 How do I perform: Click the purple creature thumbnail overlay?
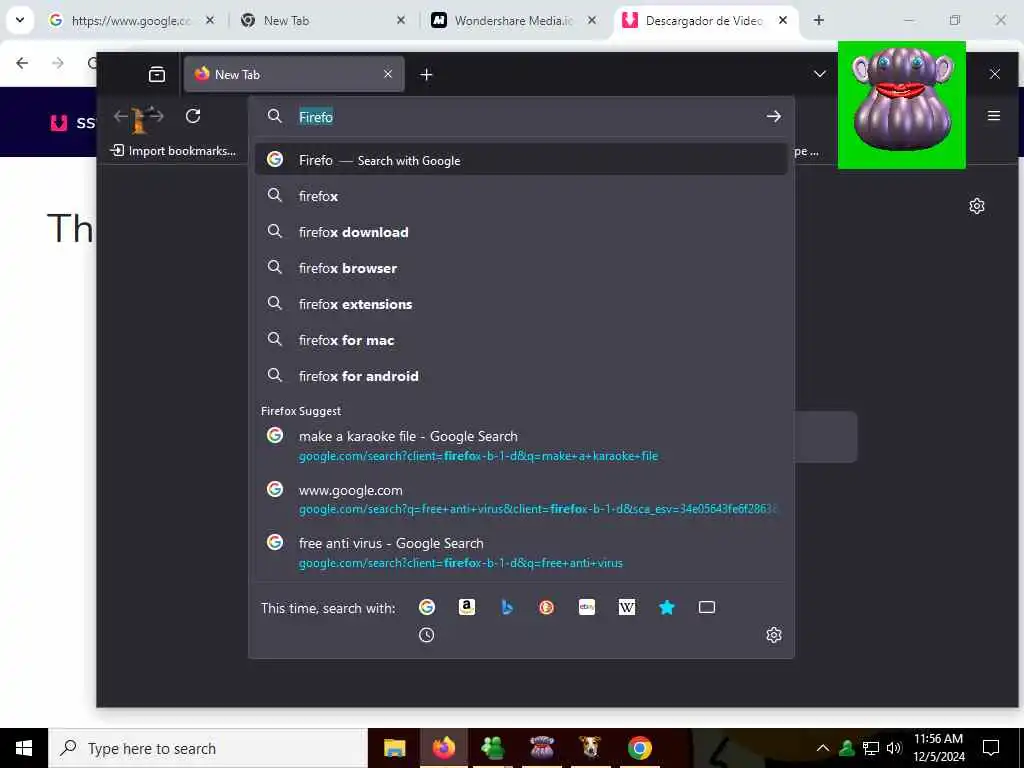[901, 104]
